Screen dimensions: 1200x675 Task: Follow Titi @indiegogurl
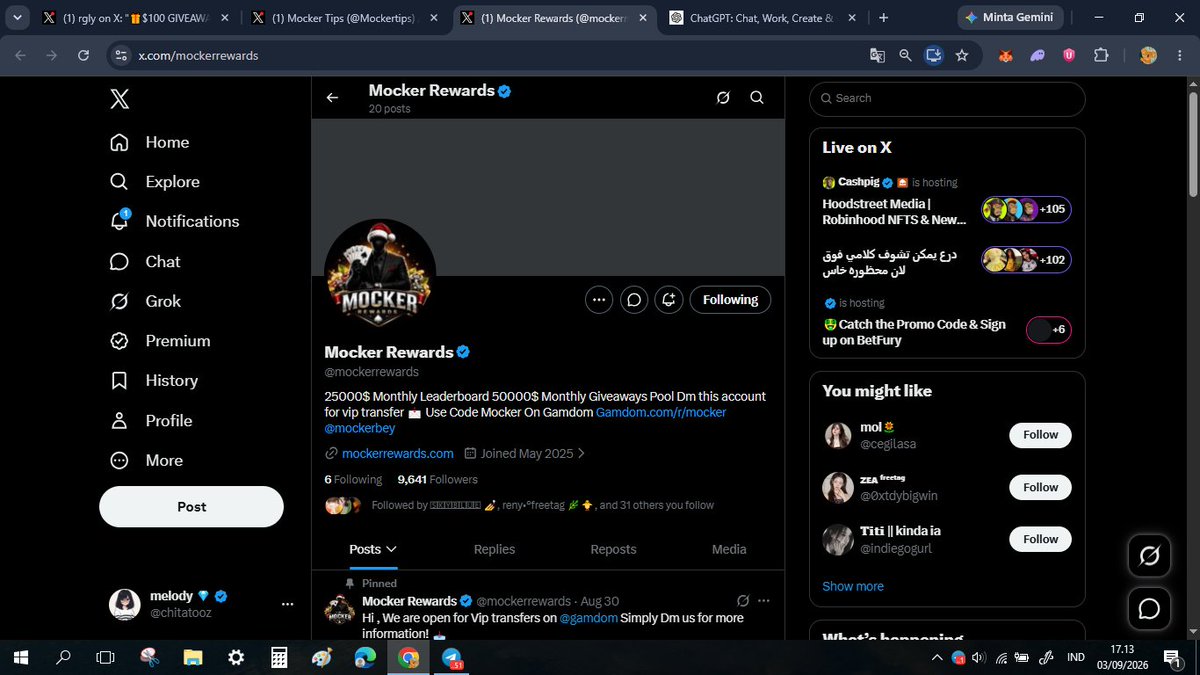coord(1040,539)
